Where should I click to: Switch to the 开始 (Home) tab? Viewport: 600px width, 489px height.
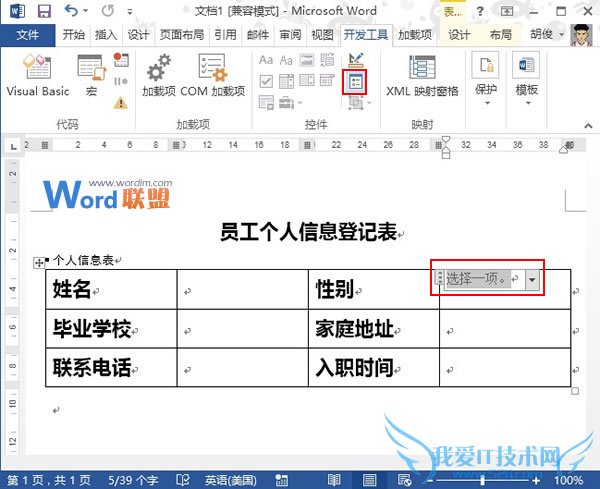(73, 35)
